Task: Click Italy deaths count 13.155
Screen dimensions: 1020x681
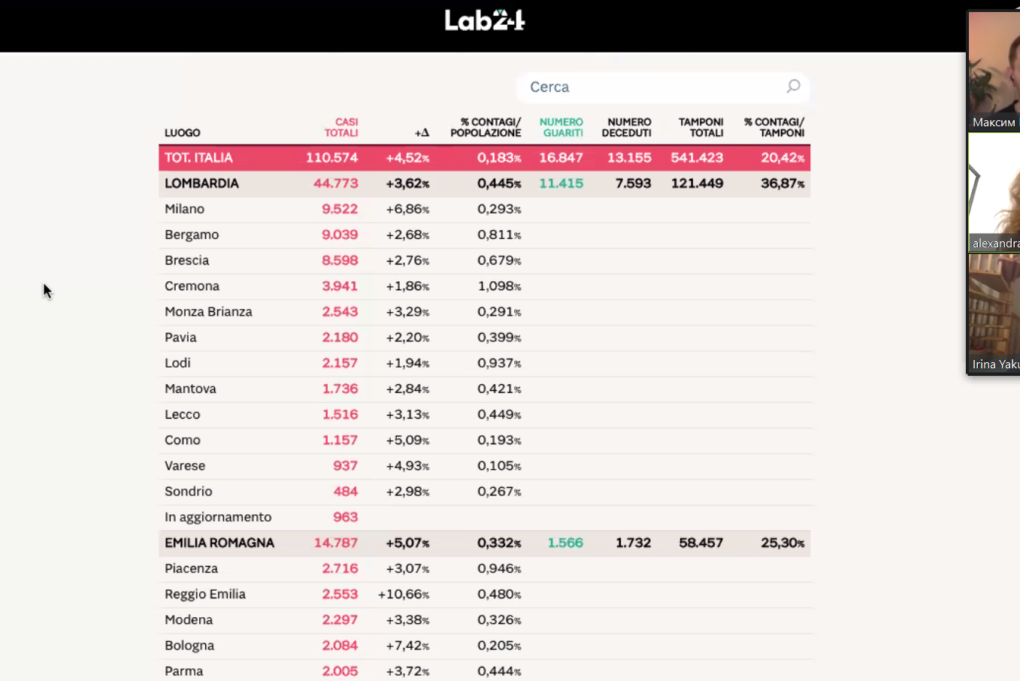Action: [629, 158]
